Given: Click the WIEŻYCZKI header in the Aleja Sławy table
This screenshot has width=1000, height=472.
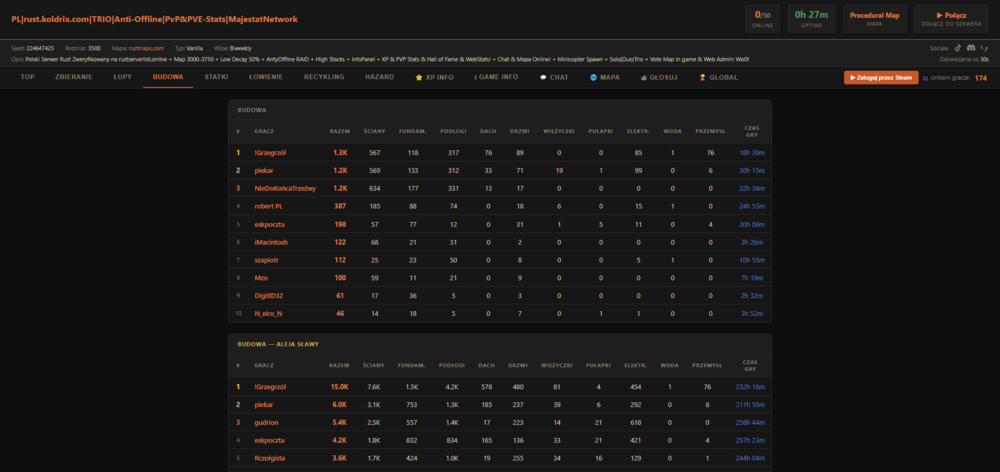Looking at the screenshot, I should click(x=558, y=365).
